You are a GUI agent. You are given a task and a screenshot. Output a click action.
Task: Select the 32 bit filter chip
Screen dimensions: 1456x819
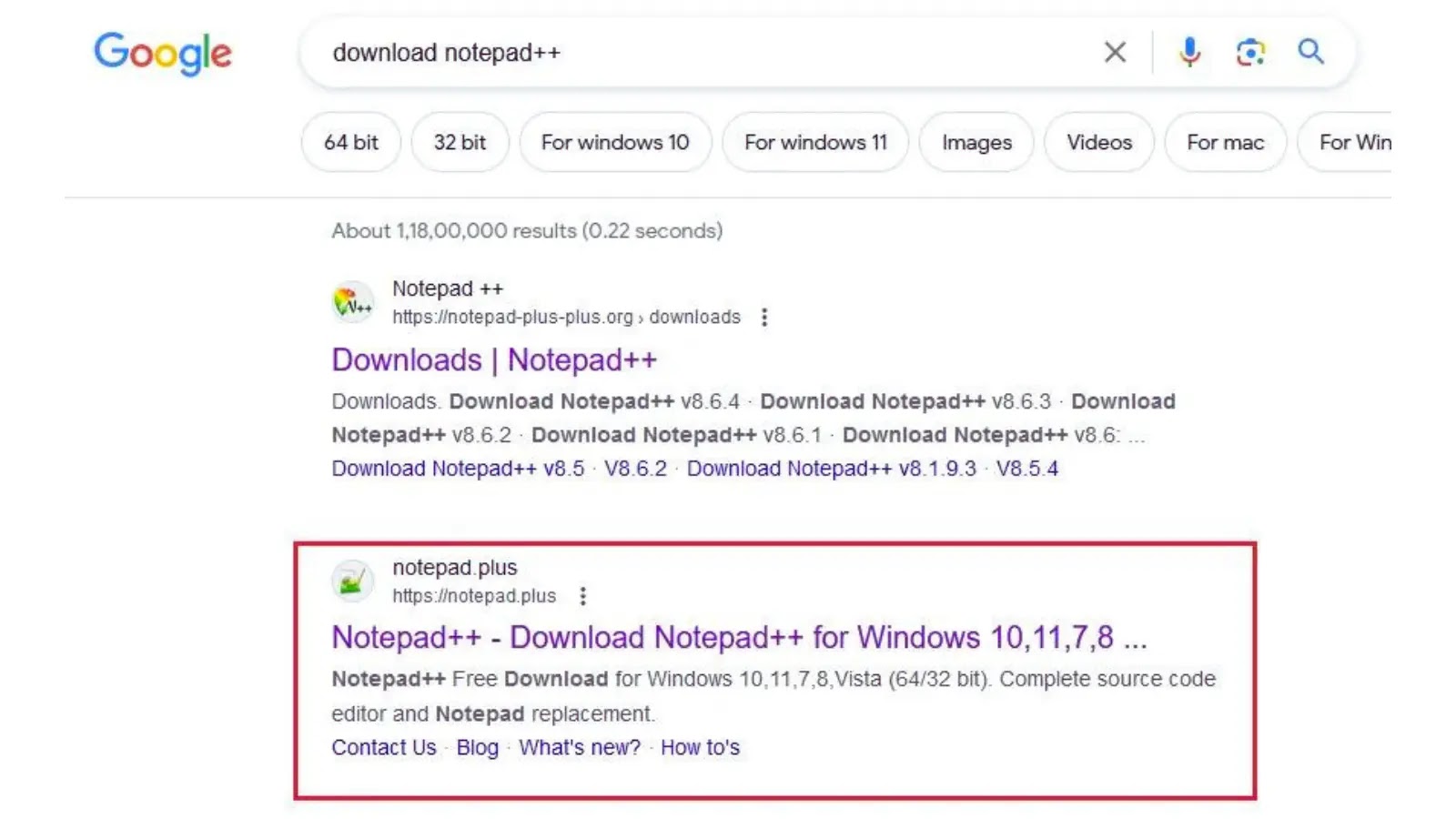(x=460, y=142)
